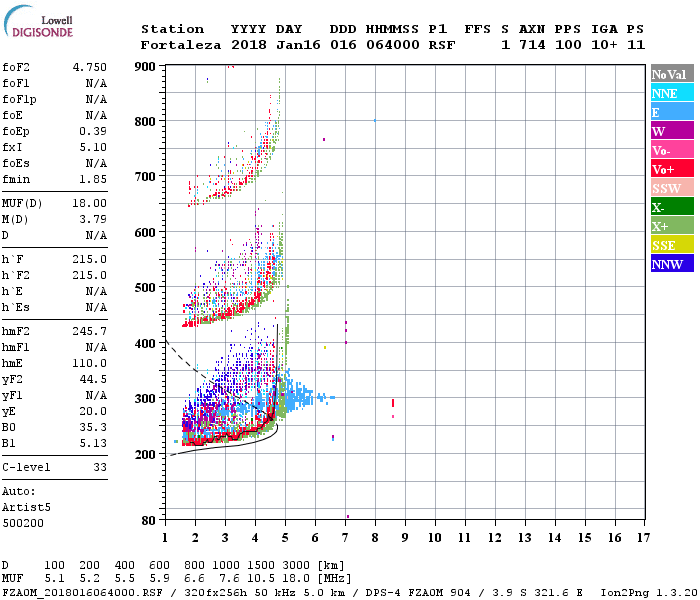Click the MUF(D) value 18.00
Image resolution: width=700 pixels, height=600 pixels.
click(x=90, y=203)
